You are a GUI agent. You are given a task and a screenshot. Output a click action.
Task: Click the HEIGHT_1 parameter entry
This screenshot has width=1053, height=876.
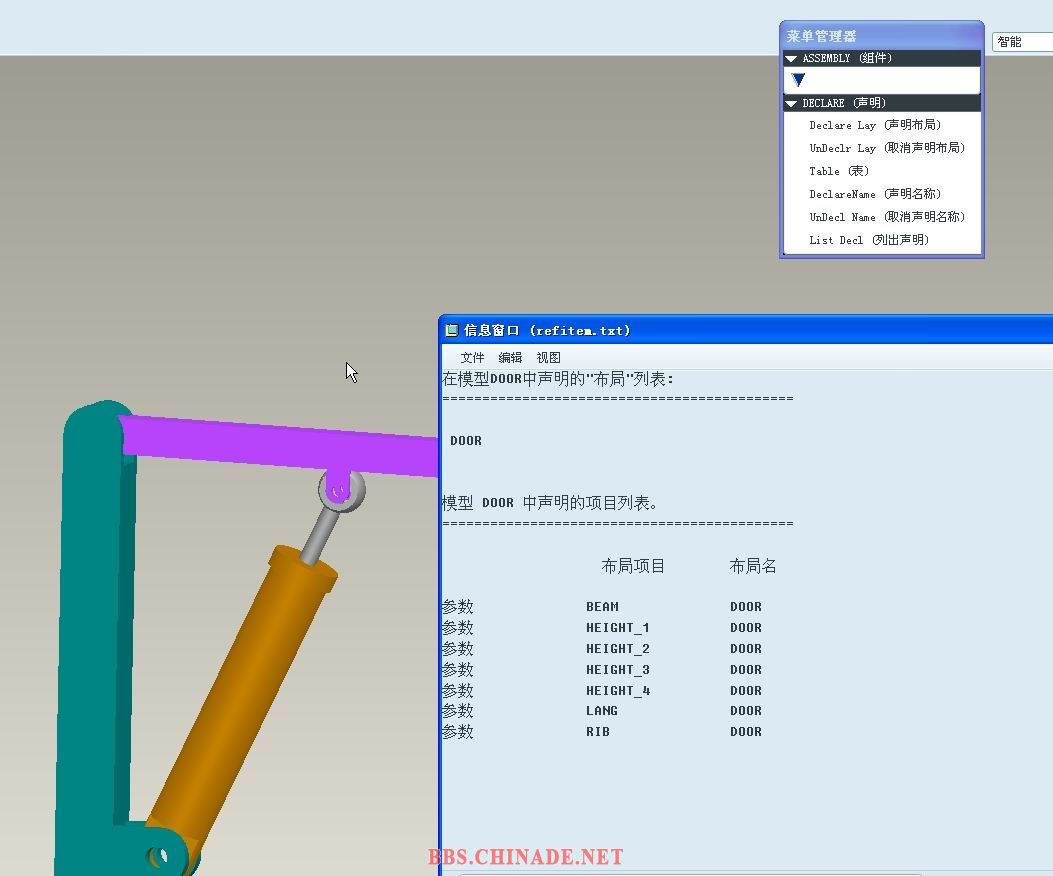(618, 627)
